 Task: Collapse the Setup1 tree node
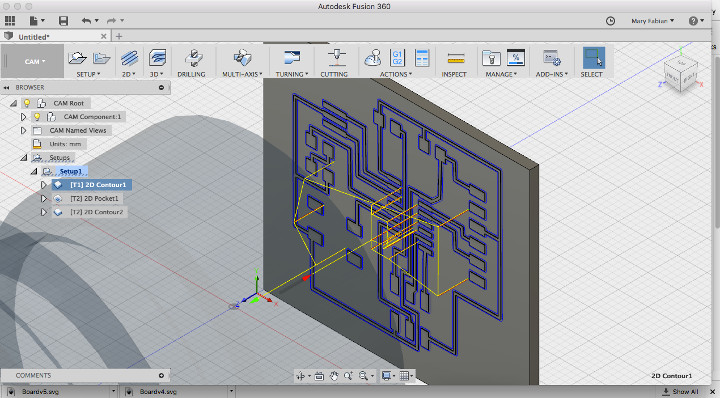(x=34, y=172)
